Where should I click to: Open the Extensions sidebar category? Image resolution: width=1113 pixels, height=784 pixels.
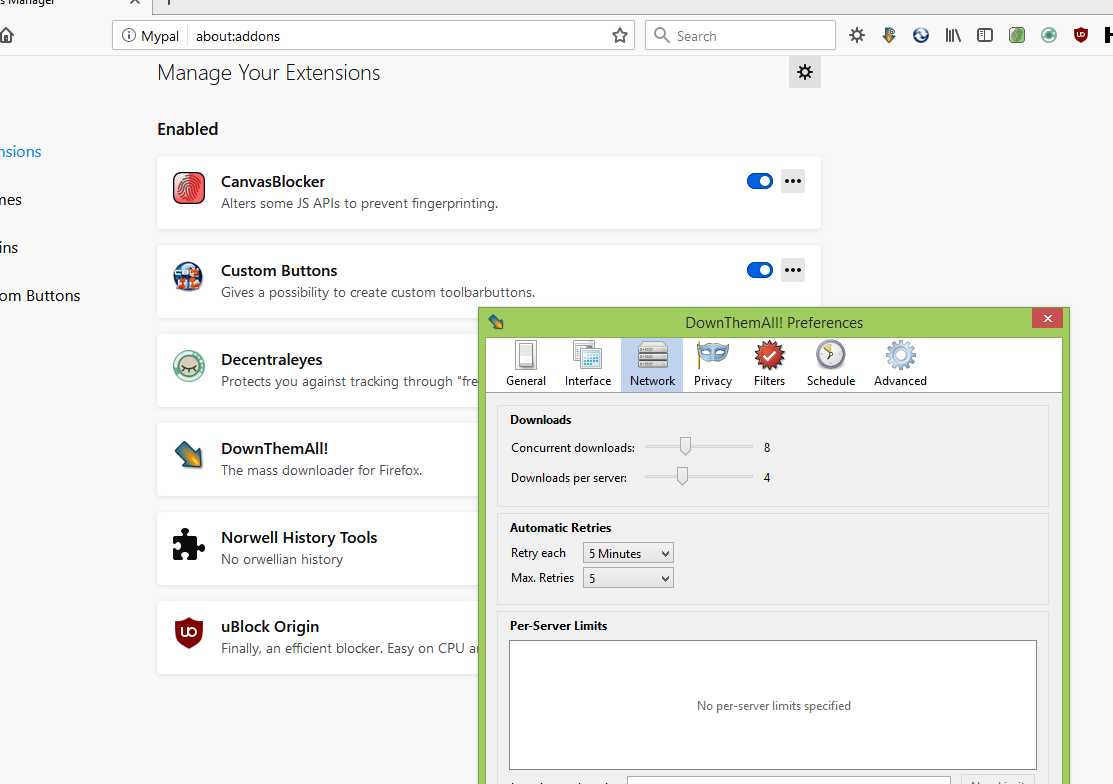point(21,152)
